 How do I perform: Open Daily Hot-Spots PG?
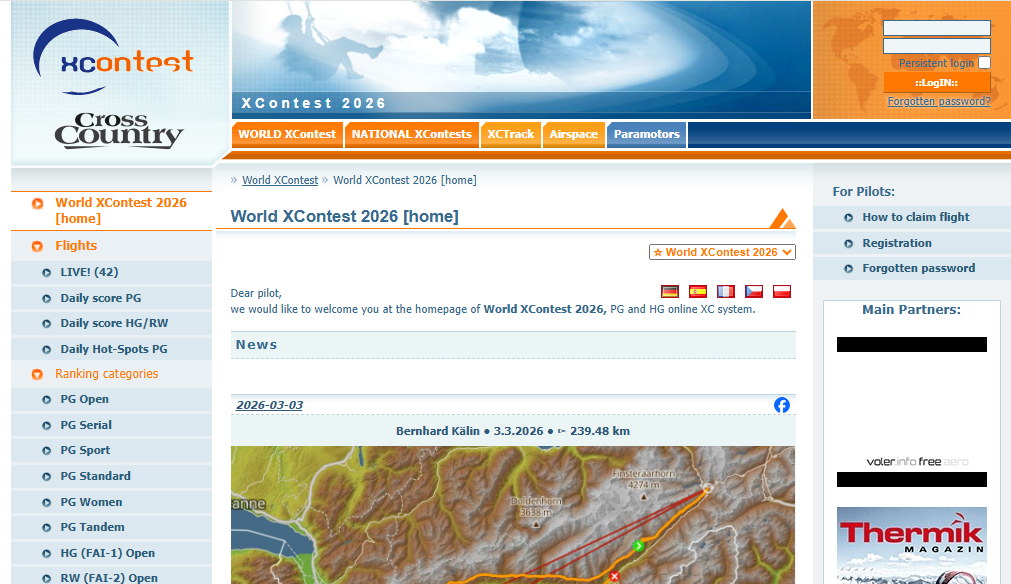pyautogui.click(x=112, y=349)
